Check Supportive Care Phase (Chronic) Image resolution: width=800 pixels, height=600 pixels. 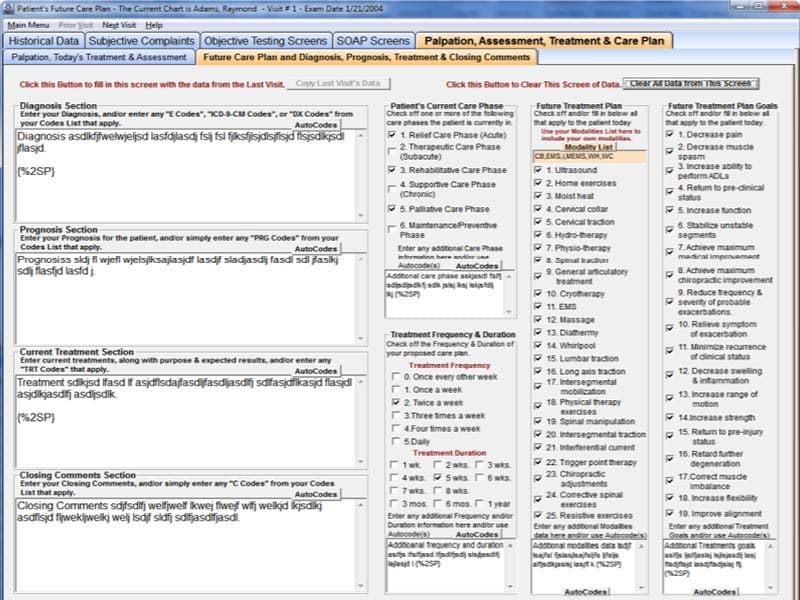[392, 189]
